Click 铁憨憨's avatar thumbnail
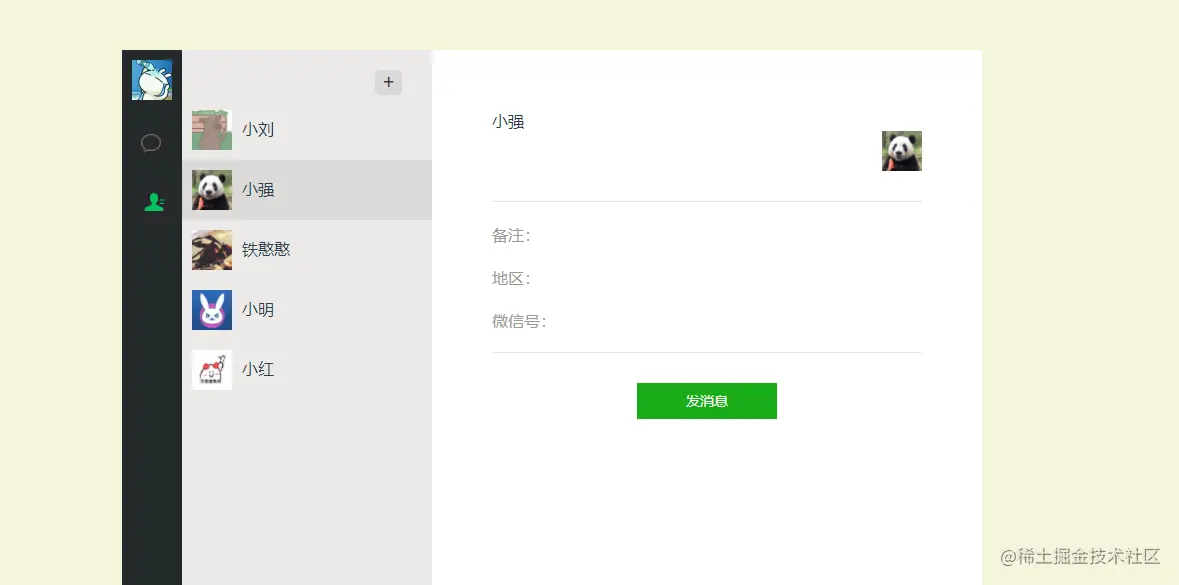 [x=212, y=250]
